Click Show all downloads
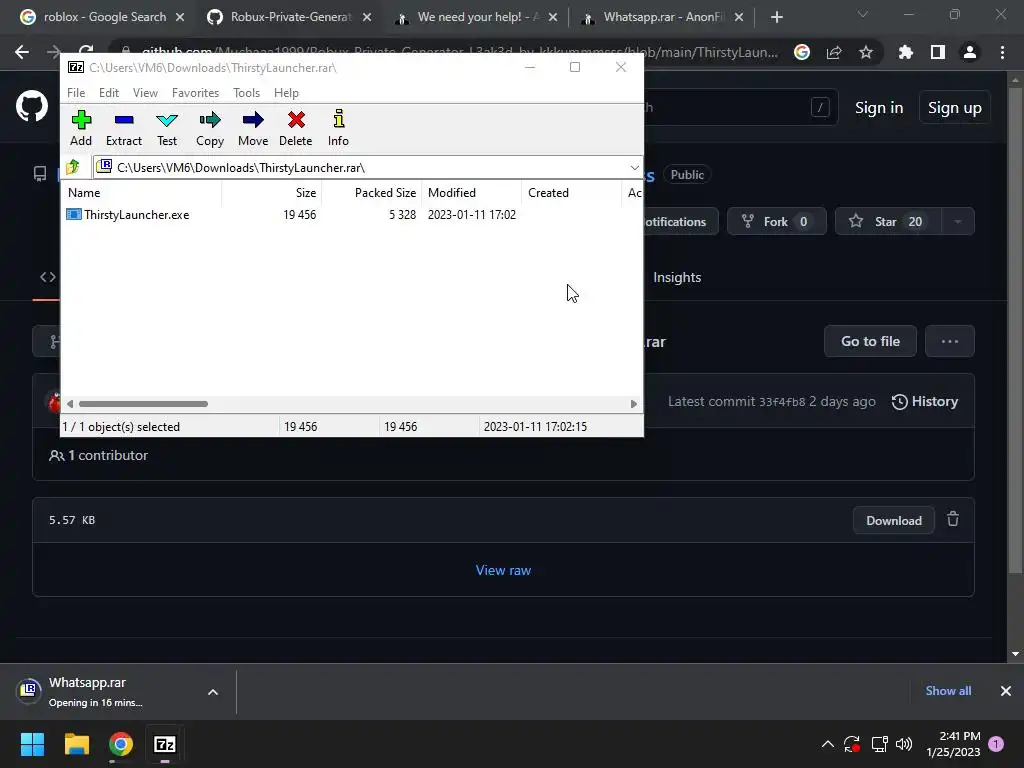This screenshot has height=768, width=1024. 948,690
